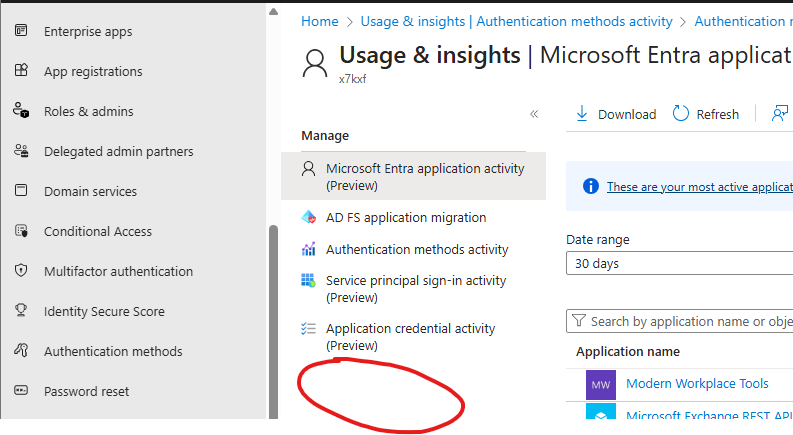Go to Authentication methods
The image size is (793, 435).
113,351
